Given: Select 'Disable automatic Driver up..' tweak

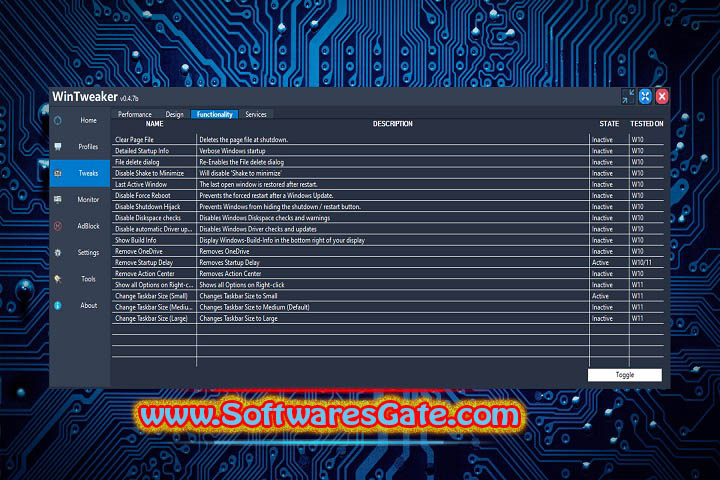Looking at the screenshot, I should pyautogui.click(x=153, y=229).
